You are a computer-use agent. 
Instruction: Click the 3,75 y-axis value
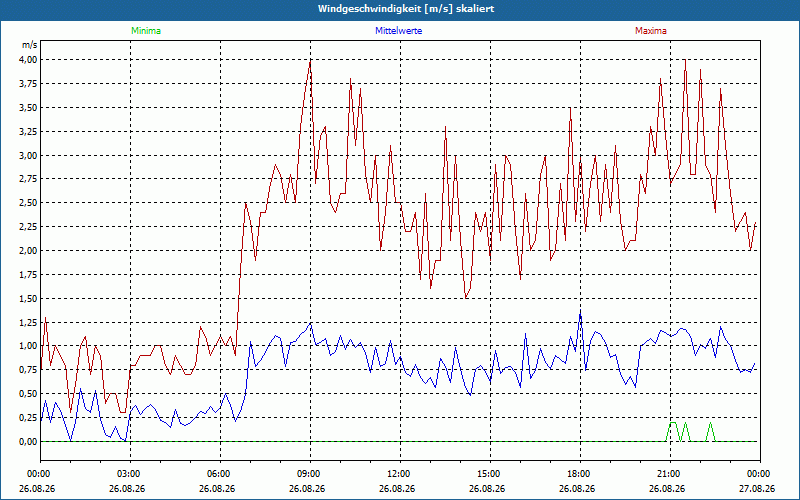click(28, 84)
